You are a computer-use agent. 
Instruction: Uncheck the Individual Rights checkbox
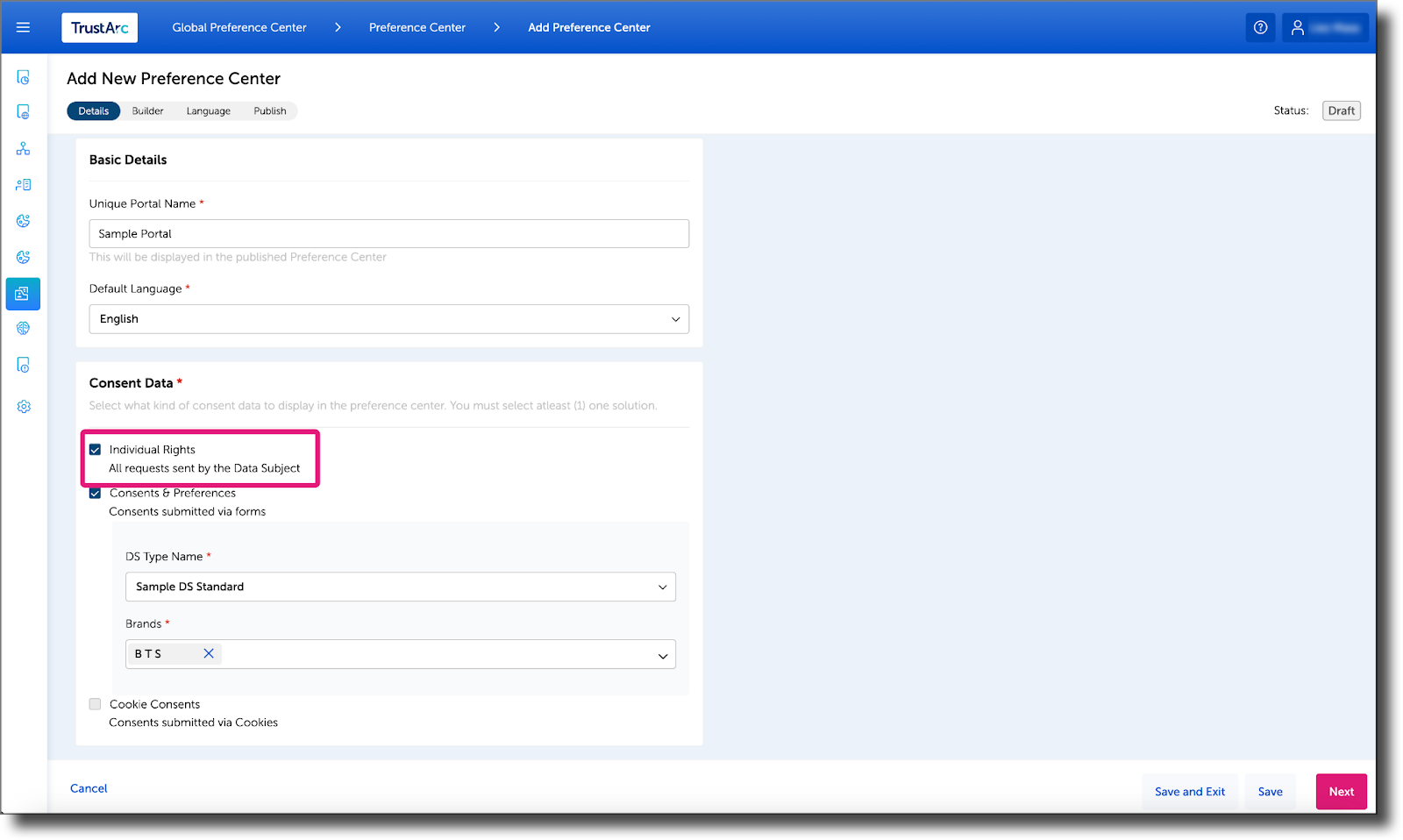[x=95, y=448]
